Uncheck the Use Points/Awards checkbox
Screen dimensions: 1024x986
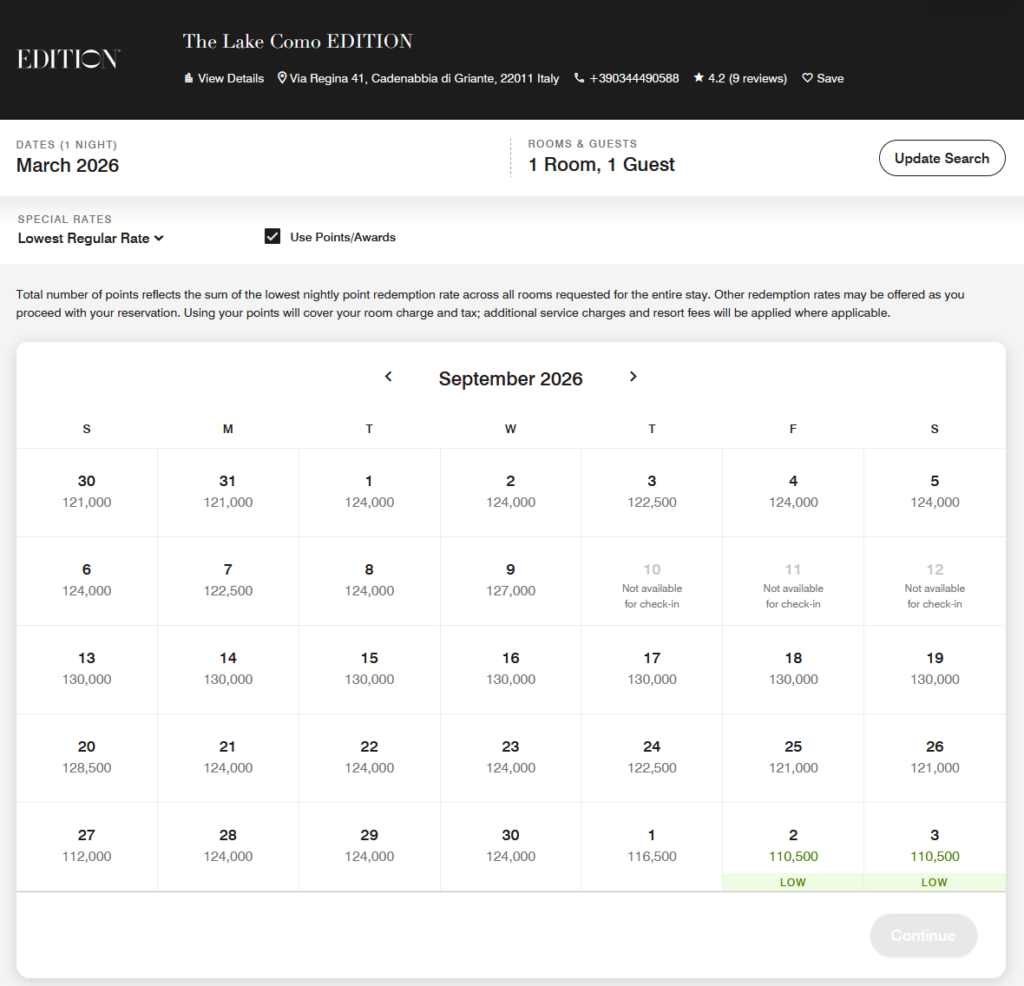coord(272,237)
